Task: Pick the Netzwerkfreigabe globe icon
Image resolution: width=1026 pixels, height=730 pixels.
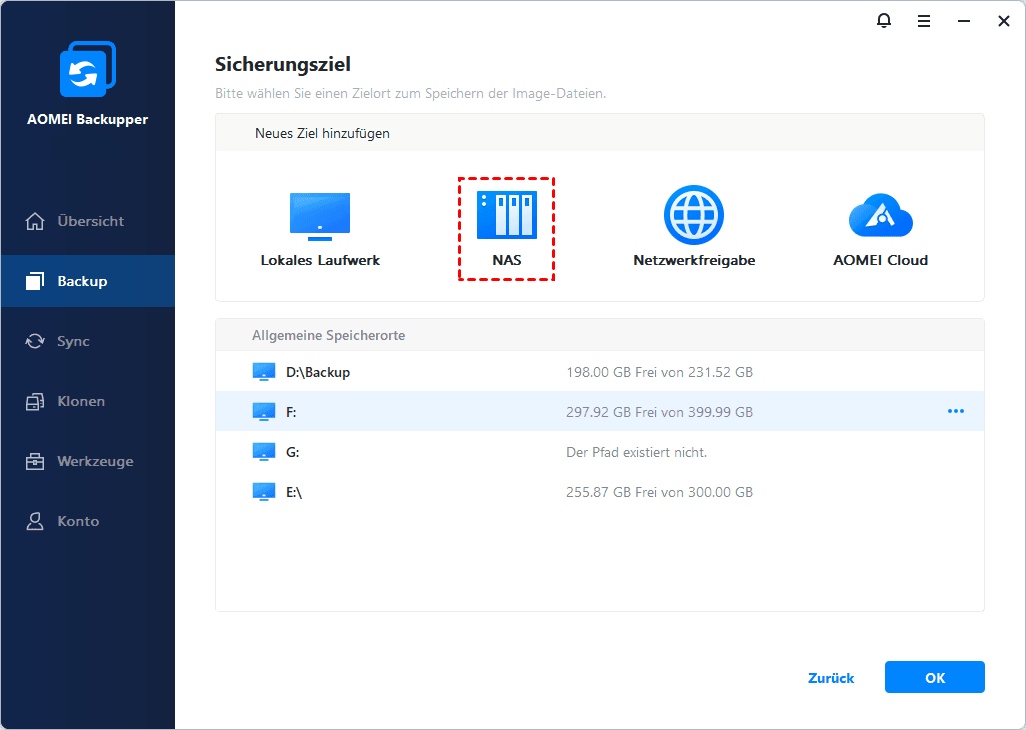Action: pyautogui.click(x=694, y=215)
